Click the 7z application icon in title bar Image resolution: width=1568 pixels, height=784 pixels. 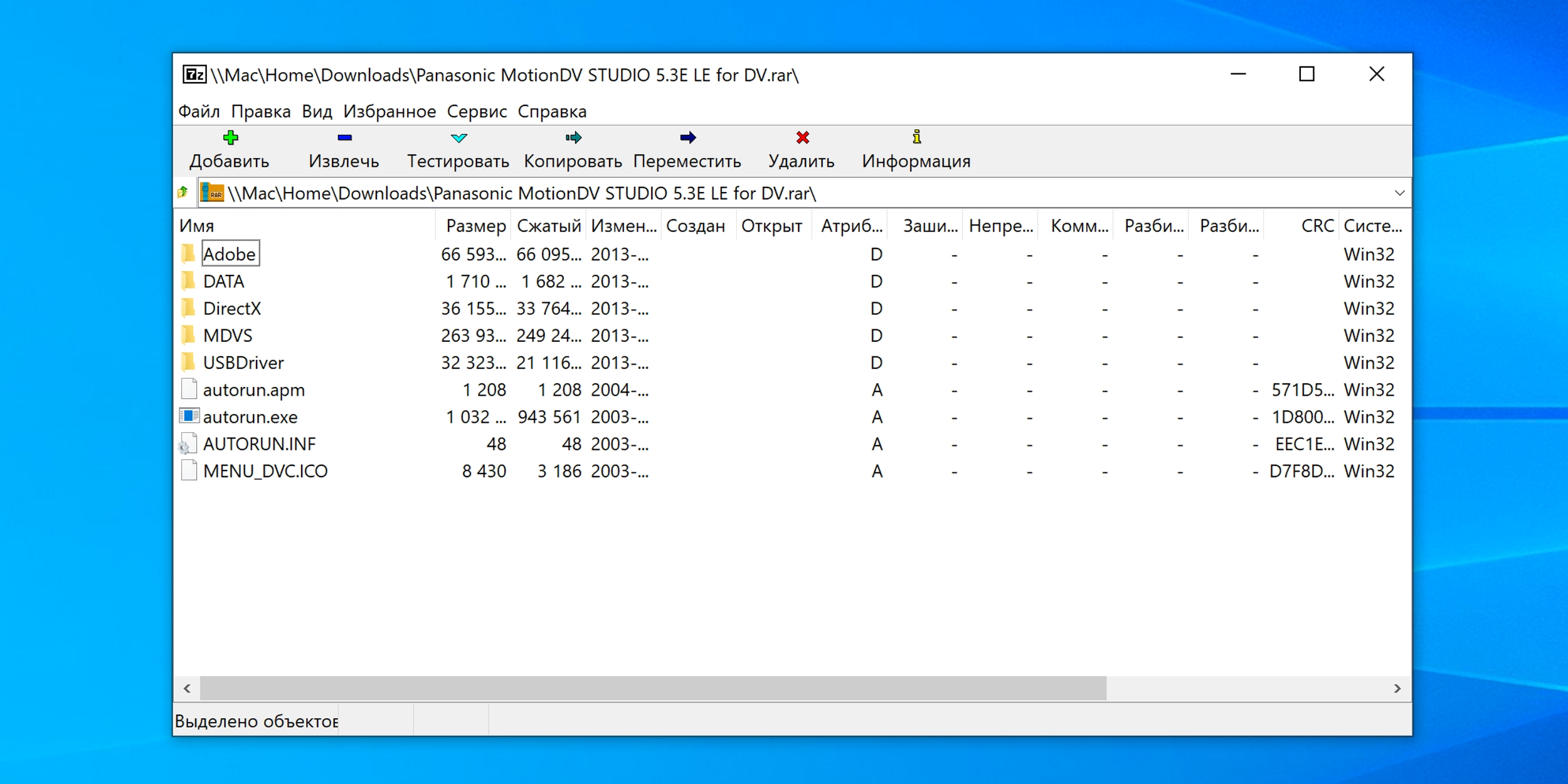(194, 75)
